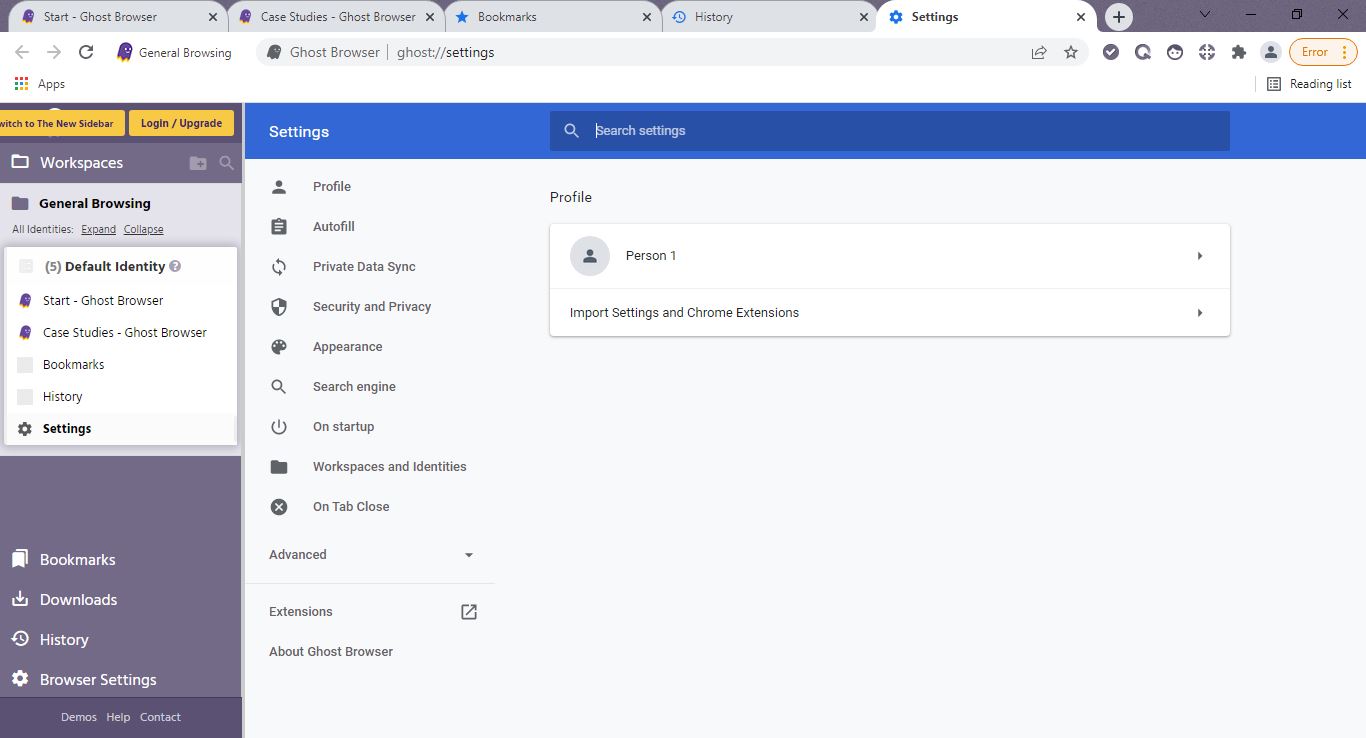1366x738 pixels.
Task: Expand the Person 1 profile row
Action: point(889,256)
